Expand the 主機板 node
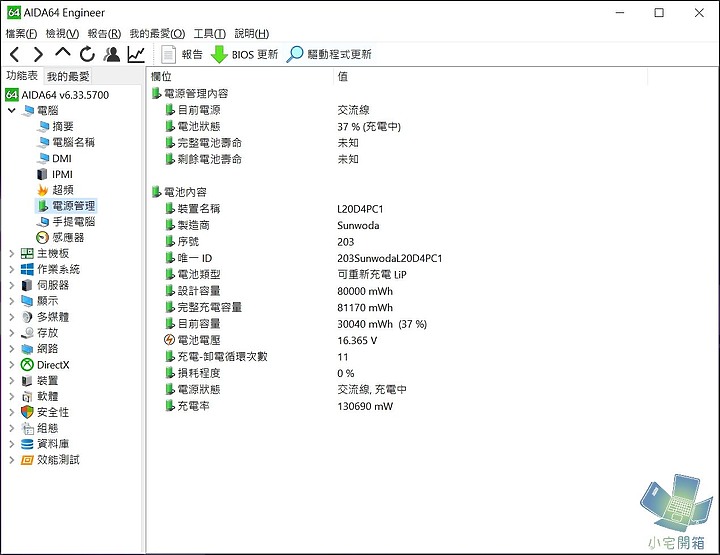The height and width of the screenshot is (555, 720). tap(12, 253)
